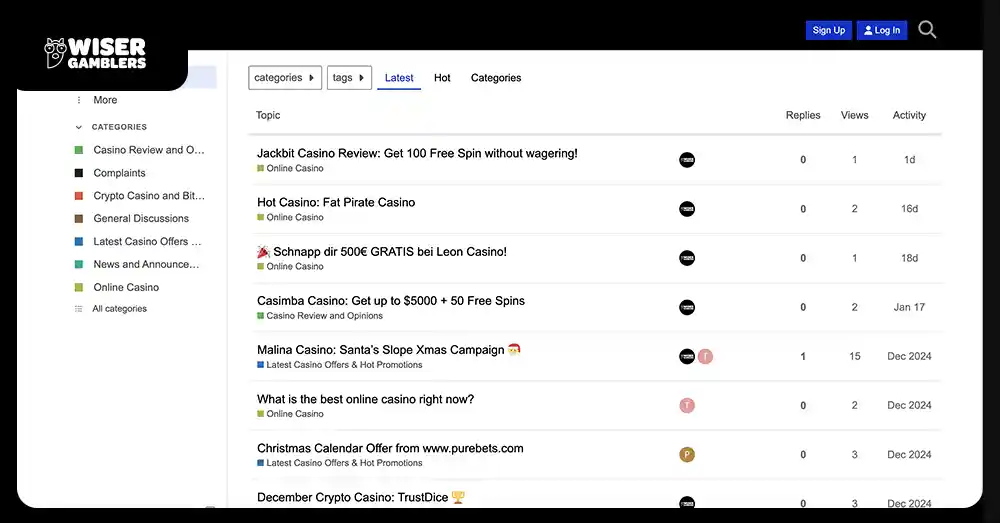Switch to the Latest tab
Viewport: 1000px width, 523px height.
point(399,78)
